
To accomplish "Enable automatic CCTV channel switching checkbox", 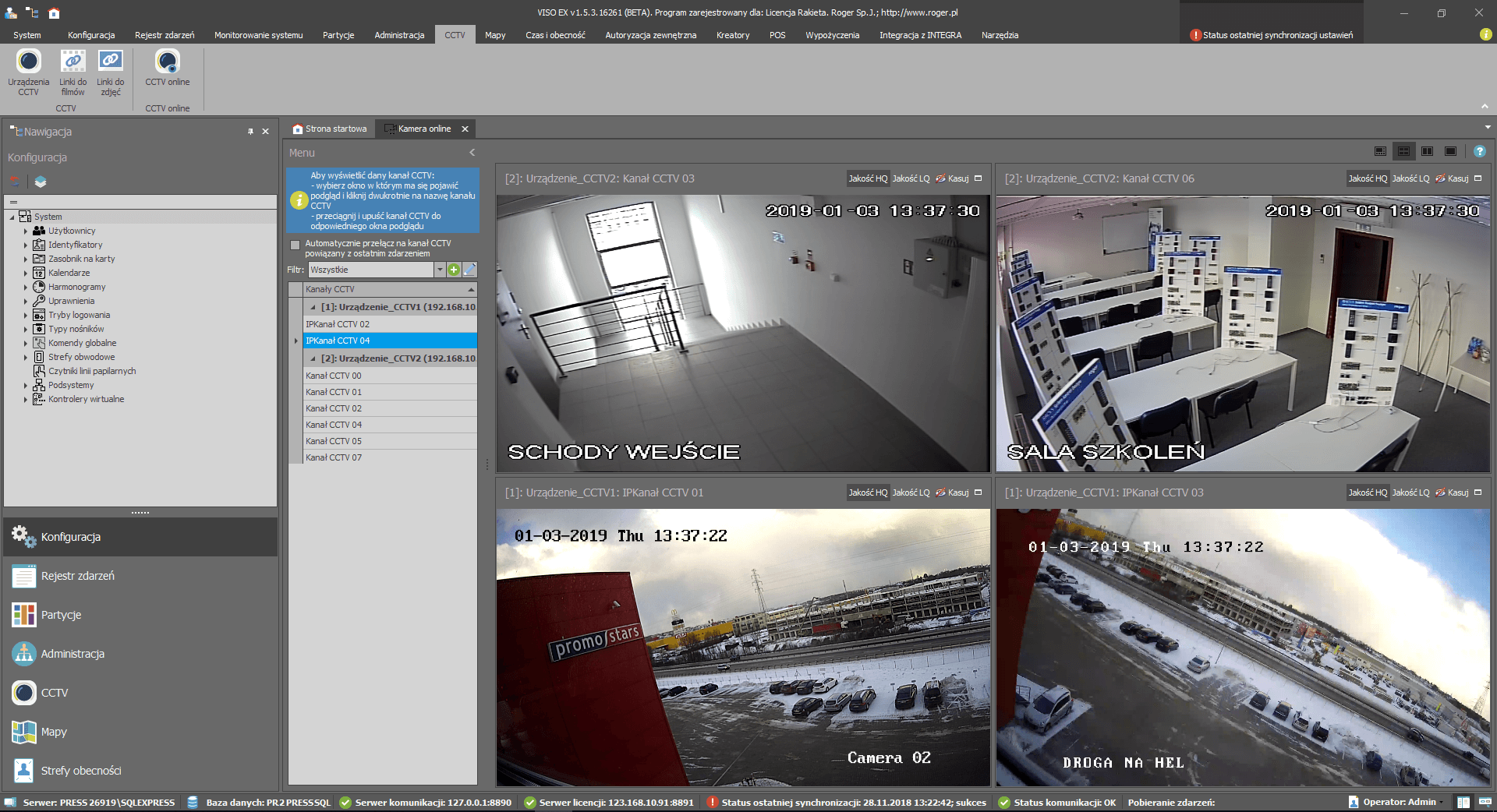I will (295, 245).
